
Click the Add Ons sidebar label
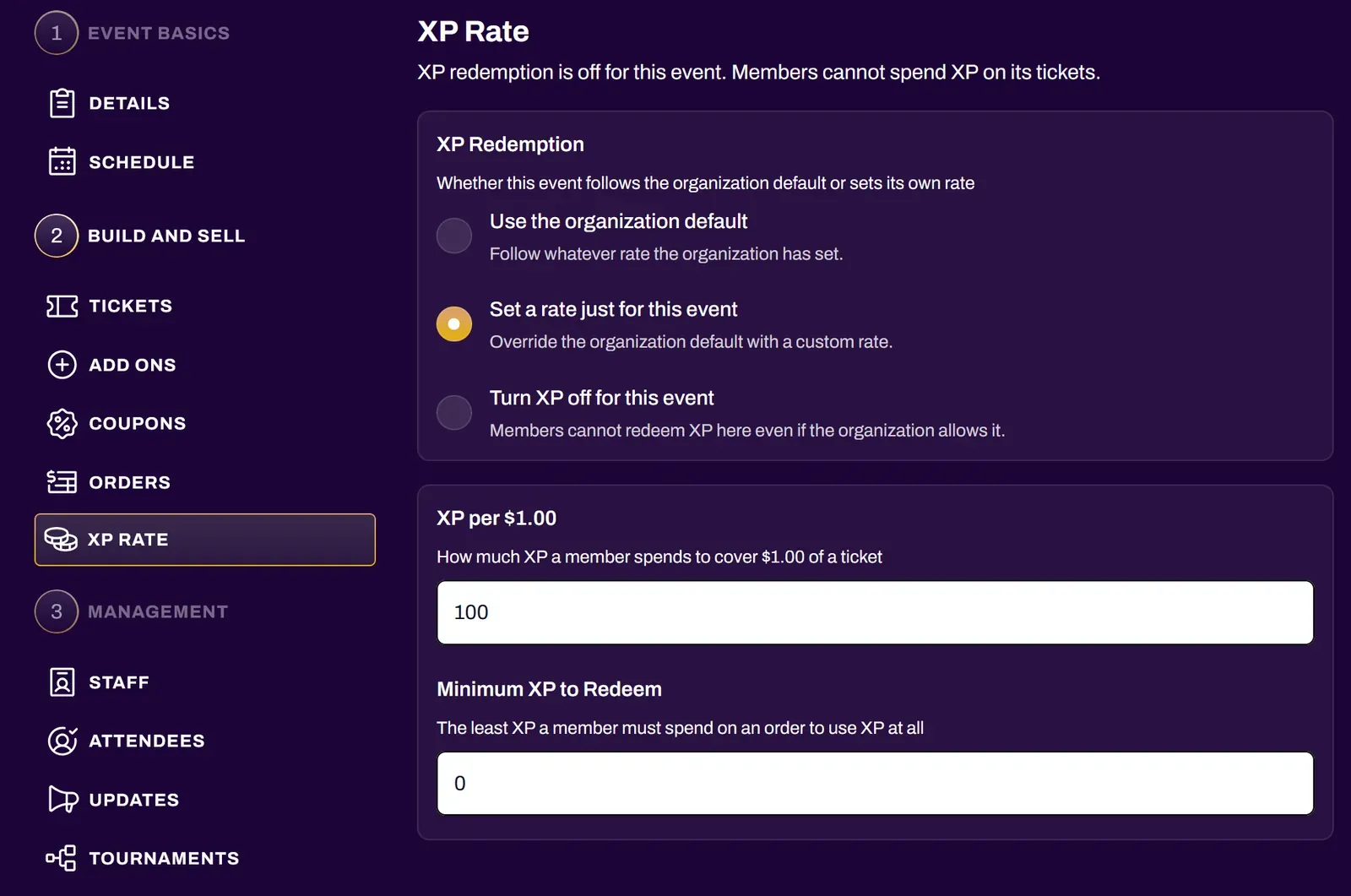tap(133, 365)
